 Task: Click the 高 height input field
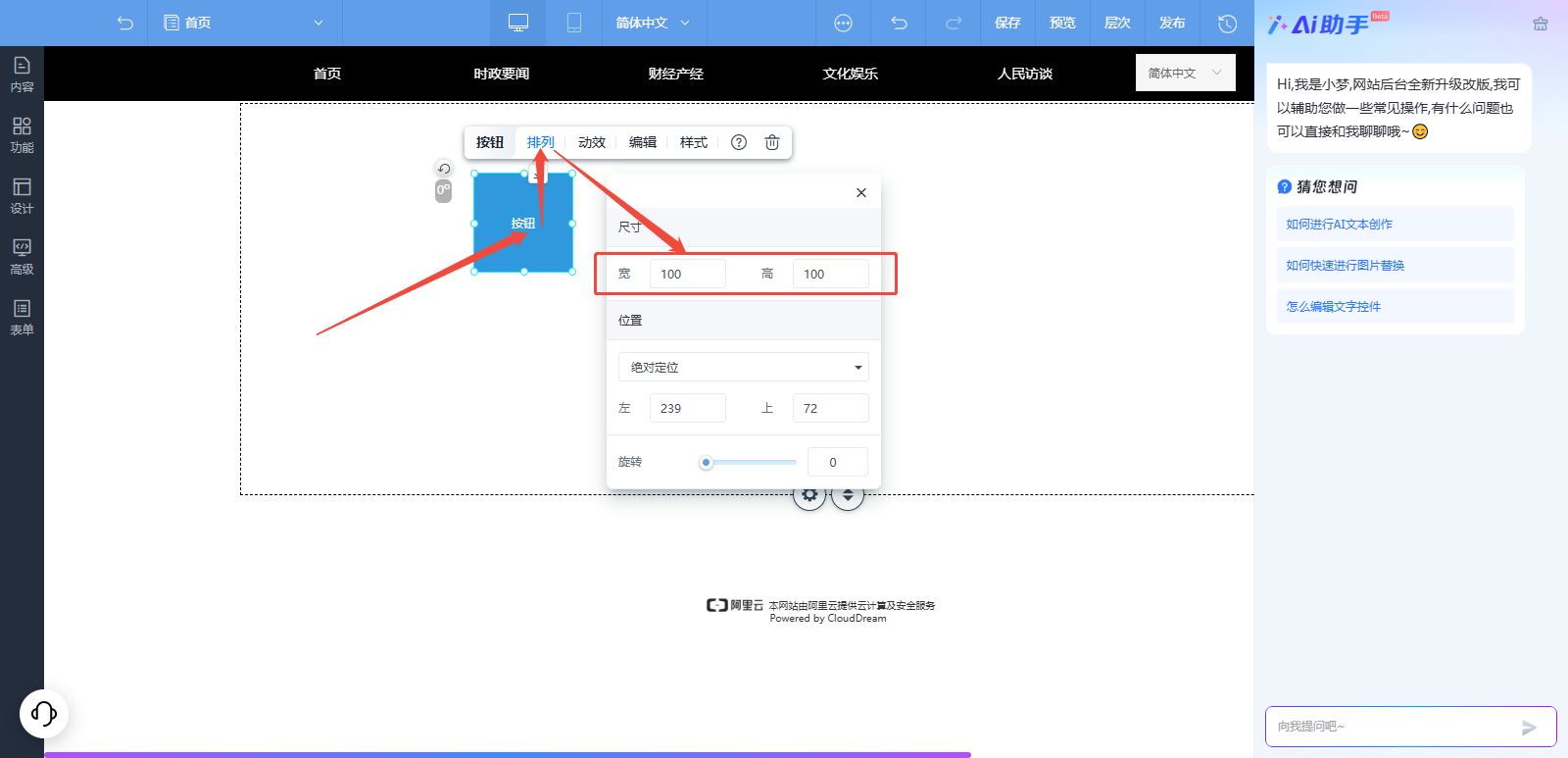tap(831, 274)
